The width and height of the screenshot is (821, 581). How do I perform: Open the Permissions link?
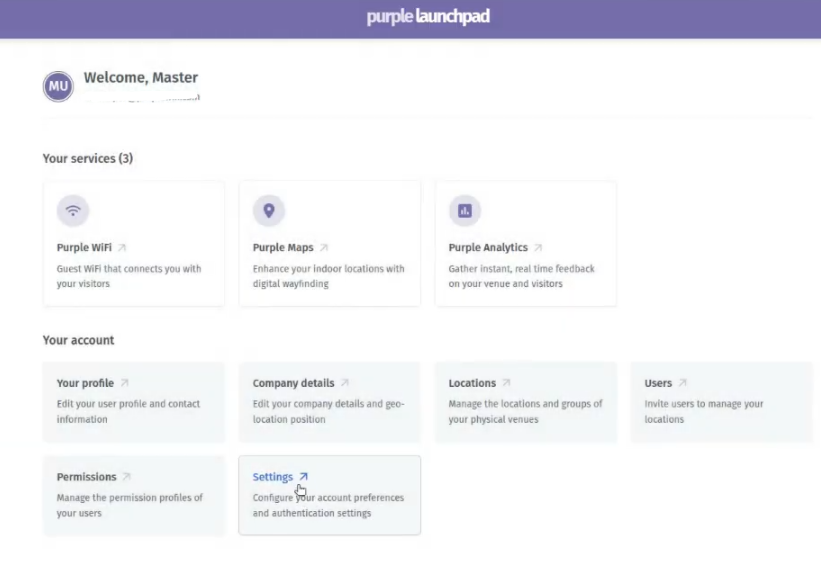[x=86, y=477]
